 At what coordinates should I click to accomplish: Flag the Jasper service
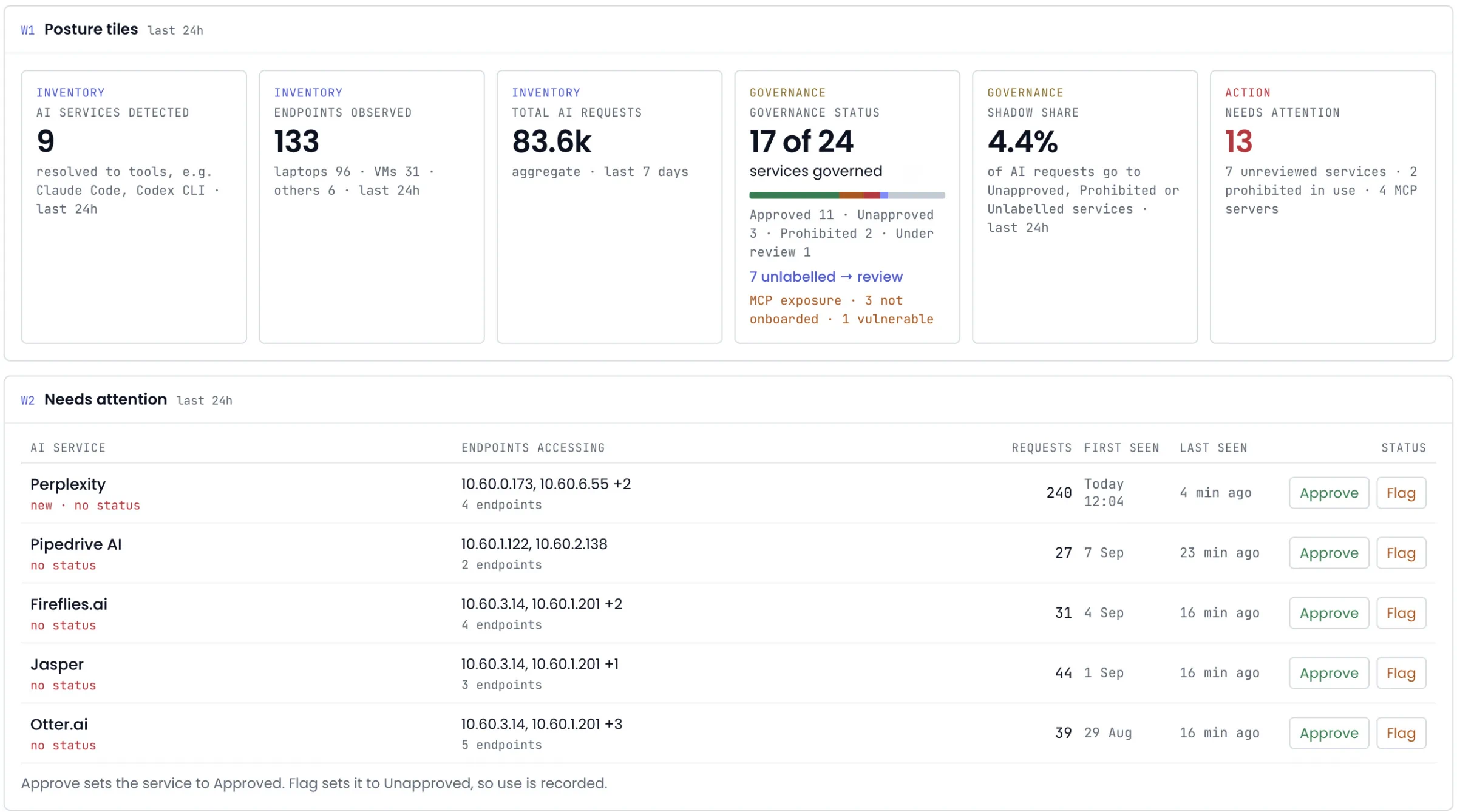point(1401,673)
